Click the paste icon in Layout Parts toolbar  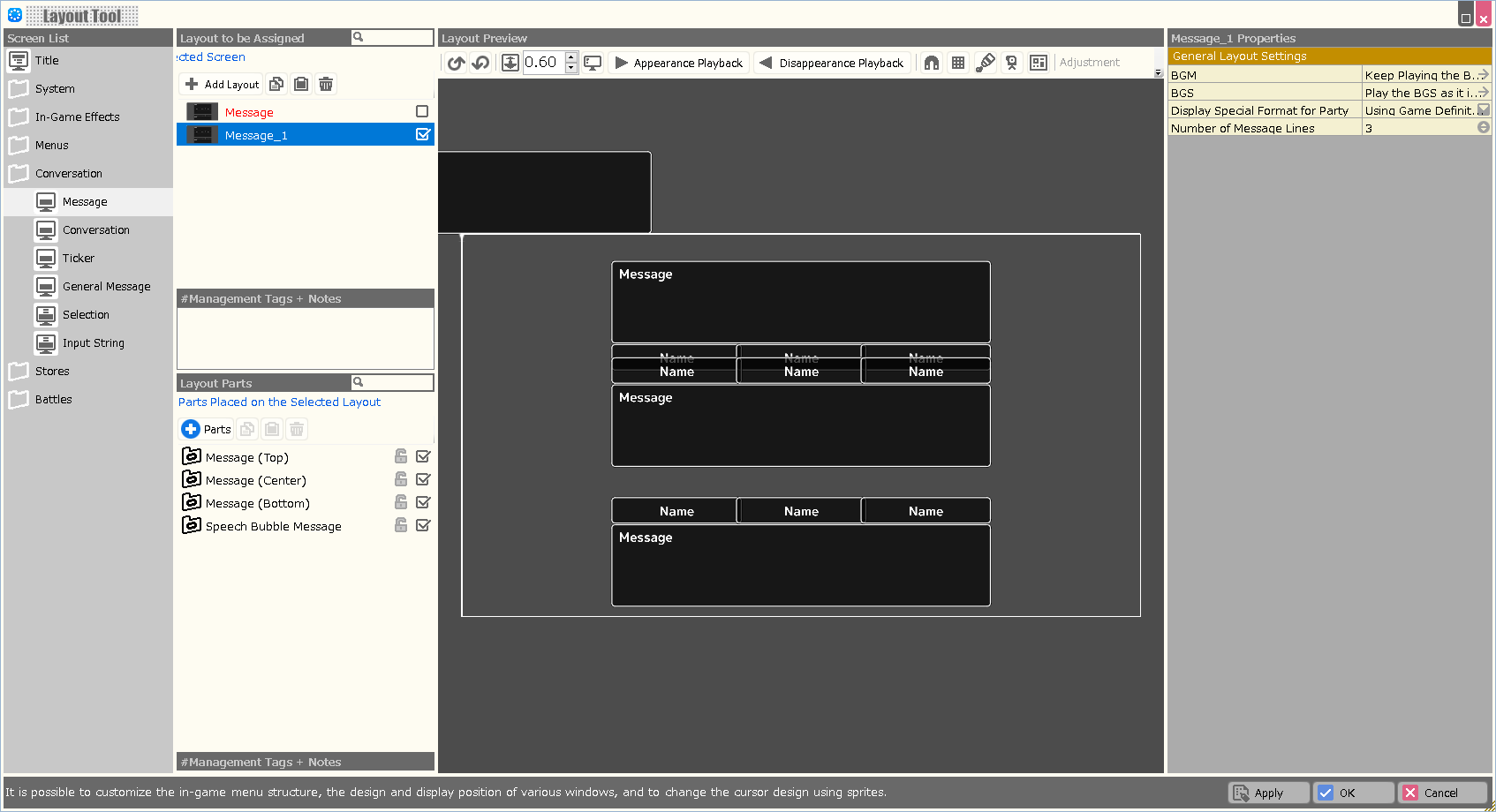tap(272, 429)
